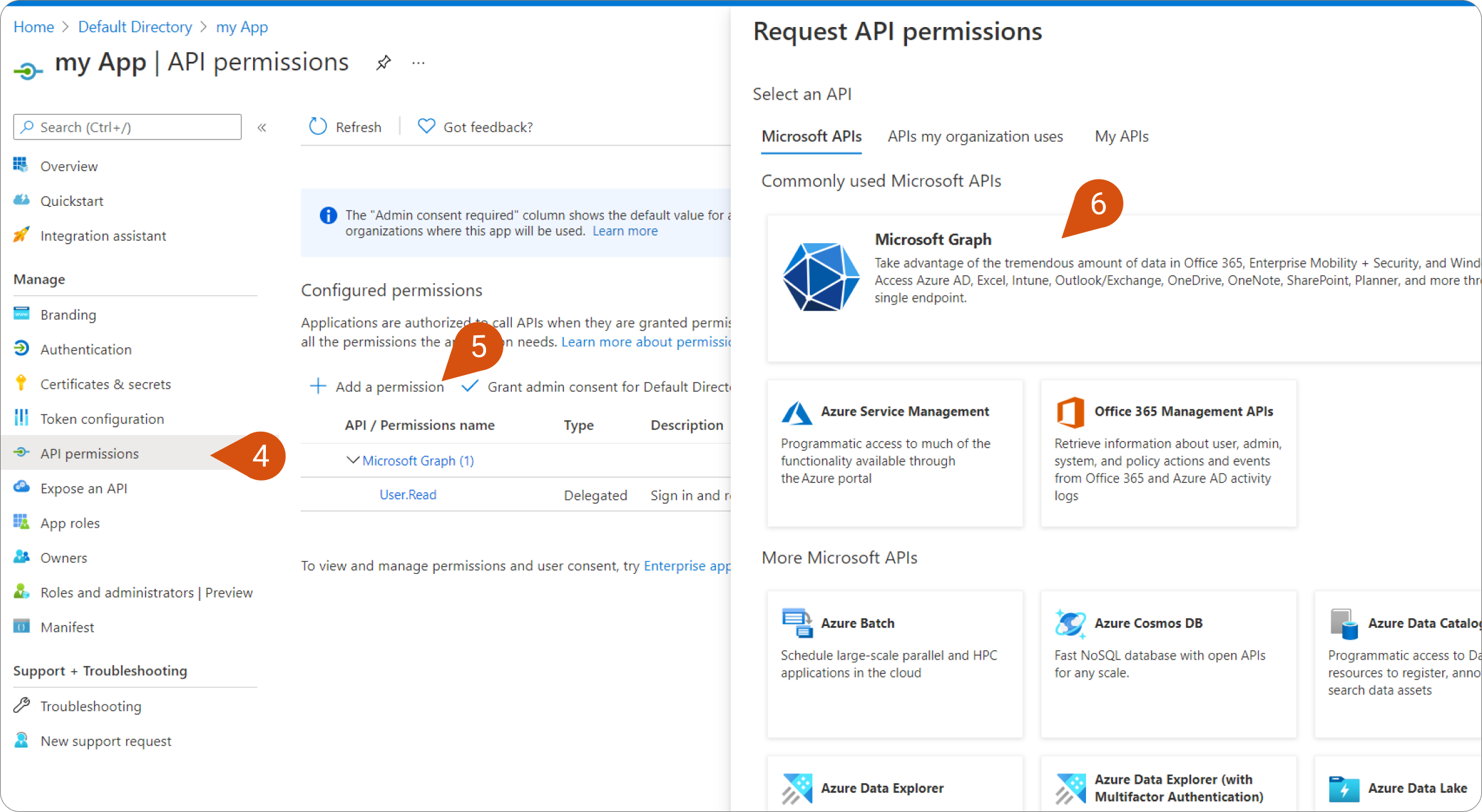
Task: Pick the Azure Batch API tile
Action: 895,663
